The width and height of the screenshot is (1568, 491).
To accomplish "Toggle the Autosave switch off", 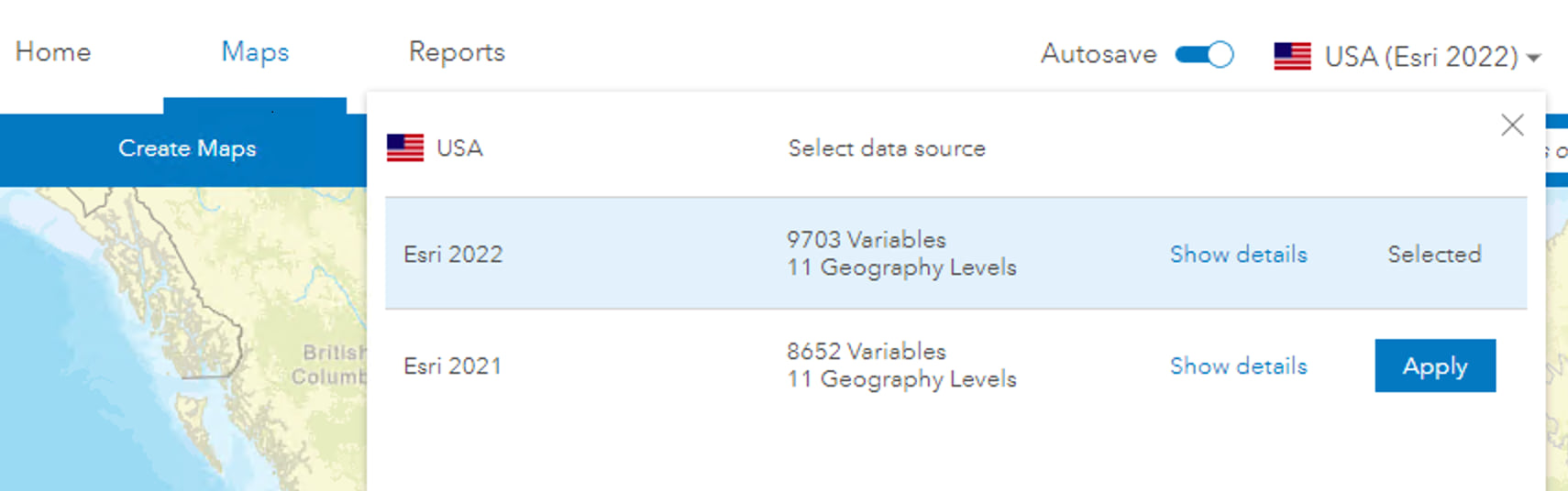I will point(1205,55).
